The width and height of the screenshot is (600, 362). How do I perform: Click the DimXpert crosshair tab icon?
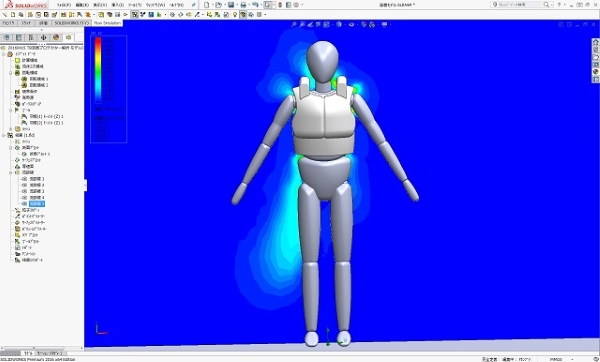[x=43, y=38]
